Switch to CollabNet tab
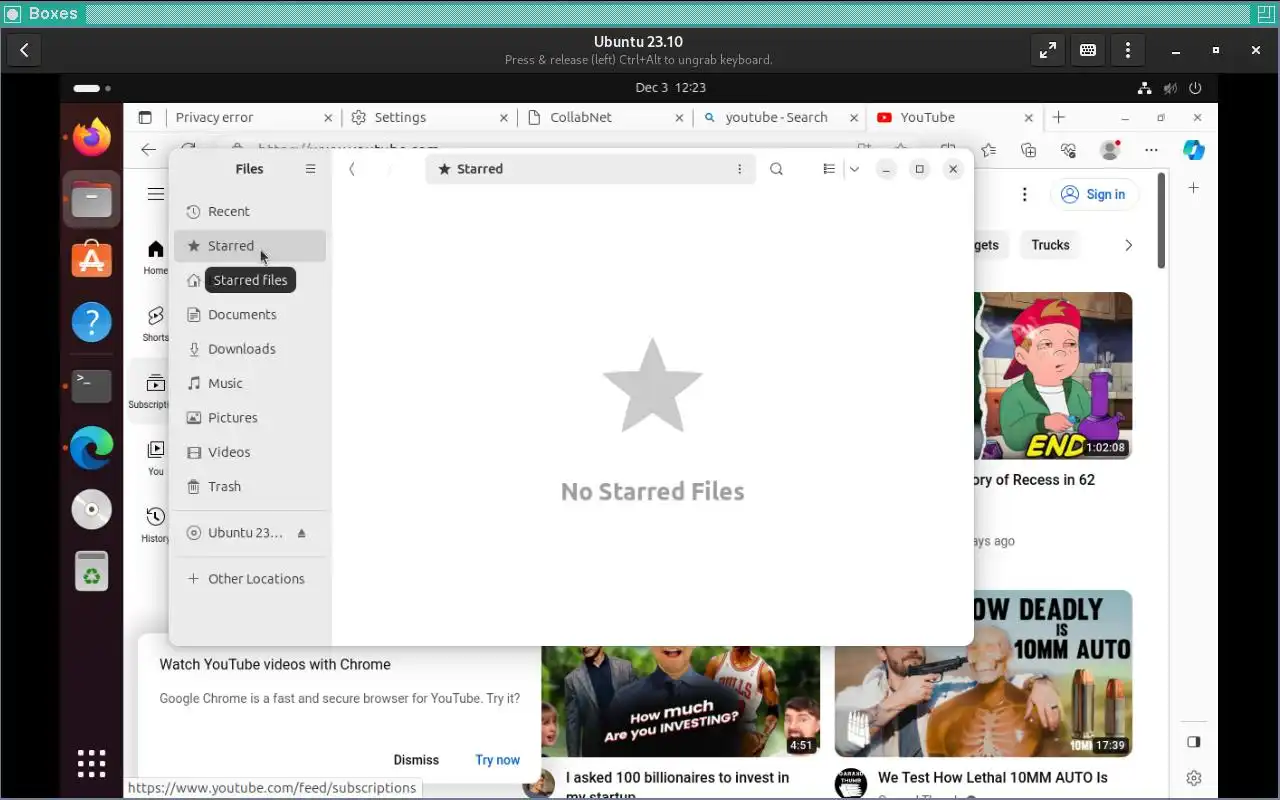Screen dimensions: 1280x800 [605, 117]
